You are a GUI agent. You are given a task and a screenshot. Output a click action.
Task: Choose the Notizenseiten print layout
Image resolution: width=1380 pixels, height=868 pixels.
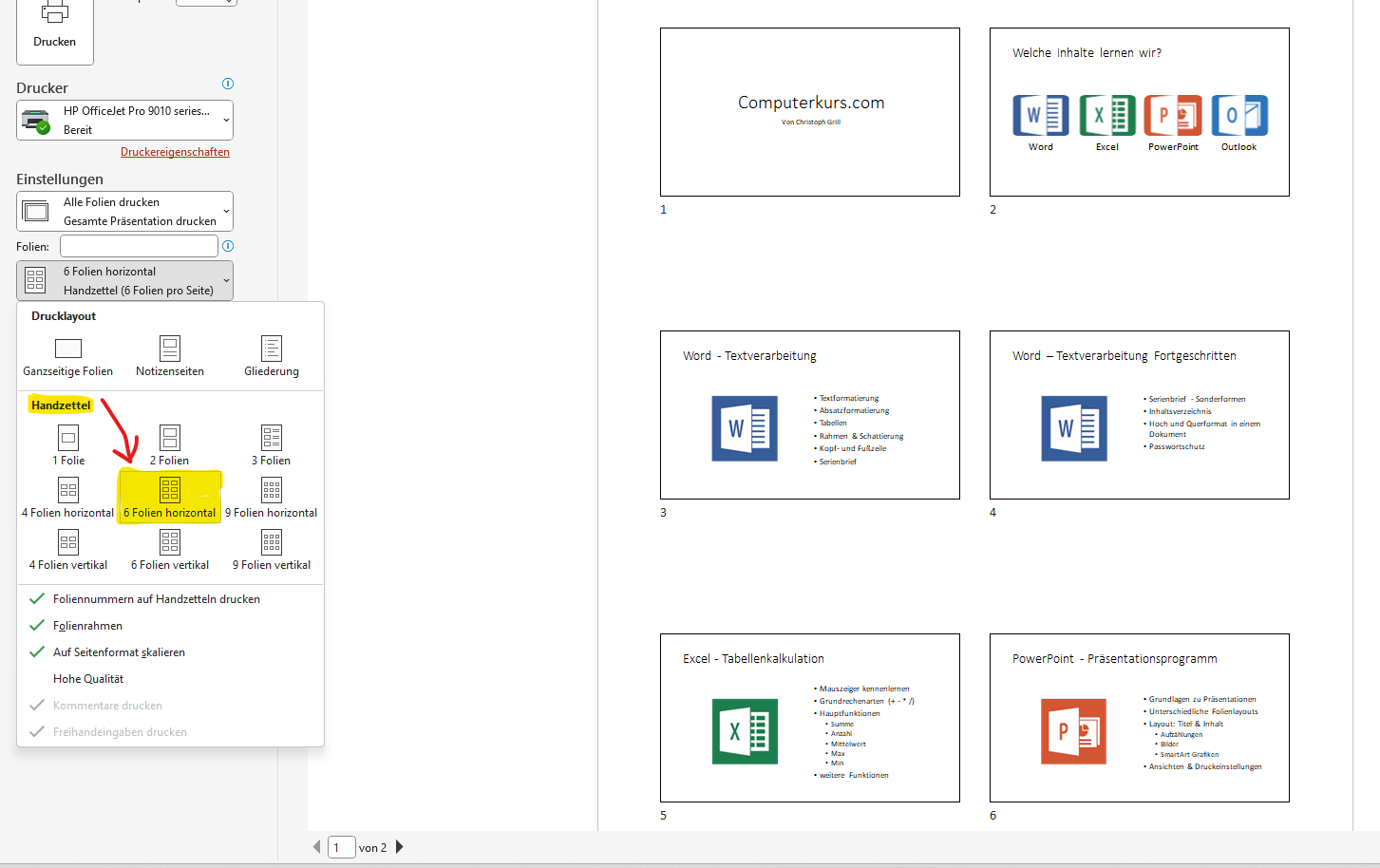169,354
